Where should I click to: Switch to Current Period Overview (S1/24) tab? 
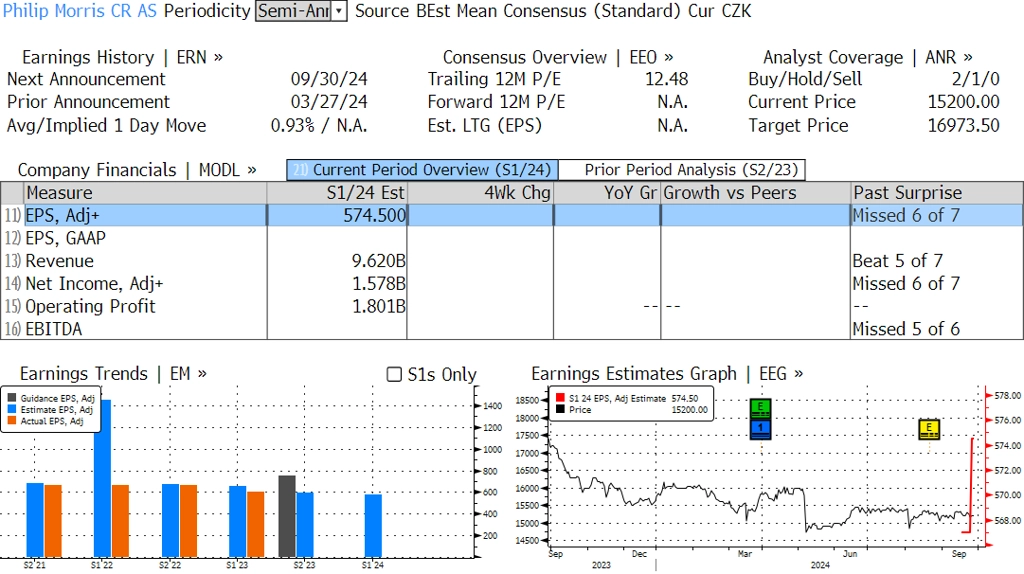tap(423, 170)
